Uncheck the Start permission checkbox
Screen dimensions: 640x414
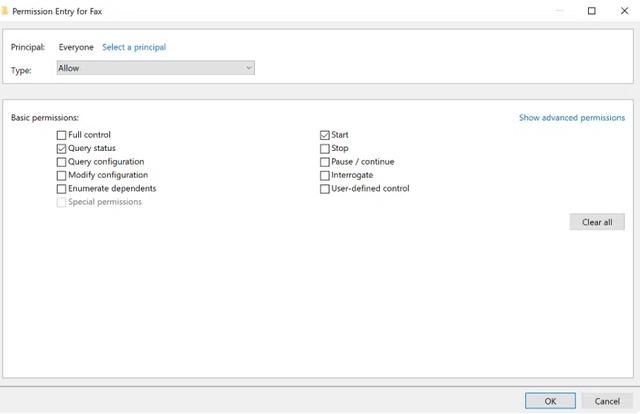325,135
